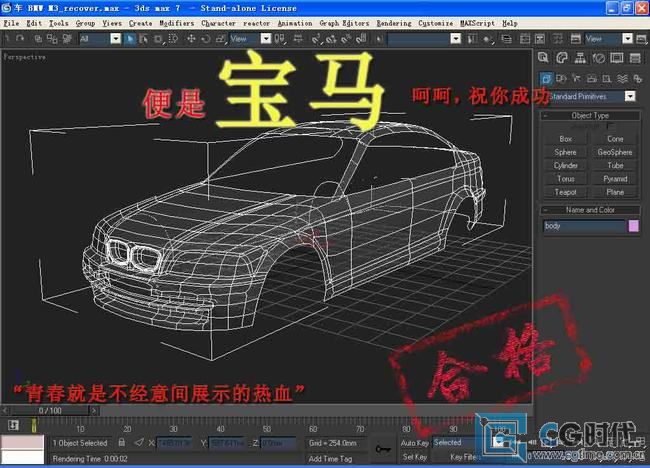The height and width of the screenshot is (468, 650).
Task: Click the Align tool icon
Action: (x=487, y=39)
